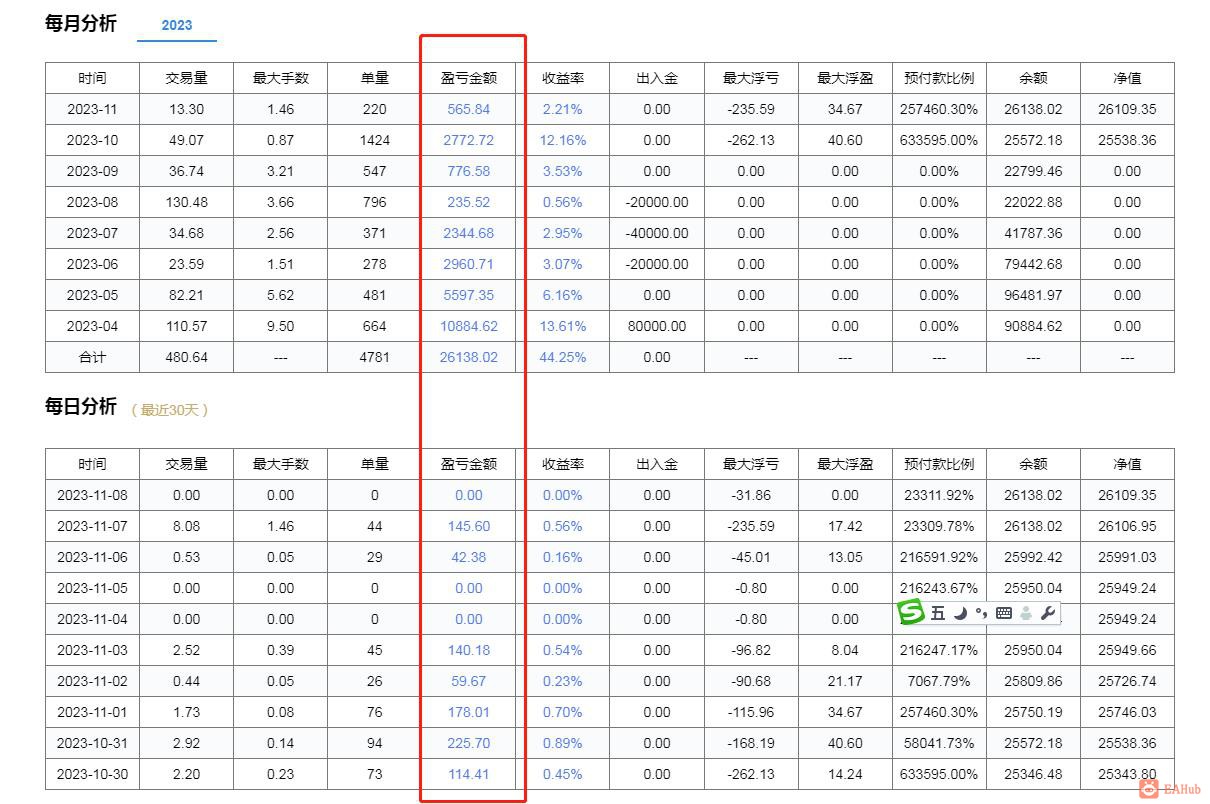Viewport: 1210px width, 804px height.
Task: Click the 96481.97 balance cell for 2023-05
Action: click(1033, 295)
